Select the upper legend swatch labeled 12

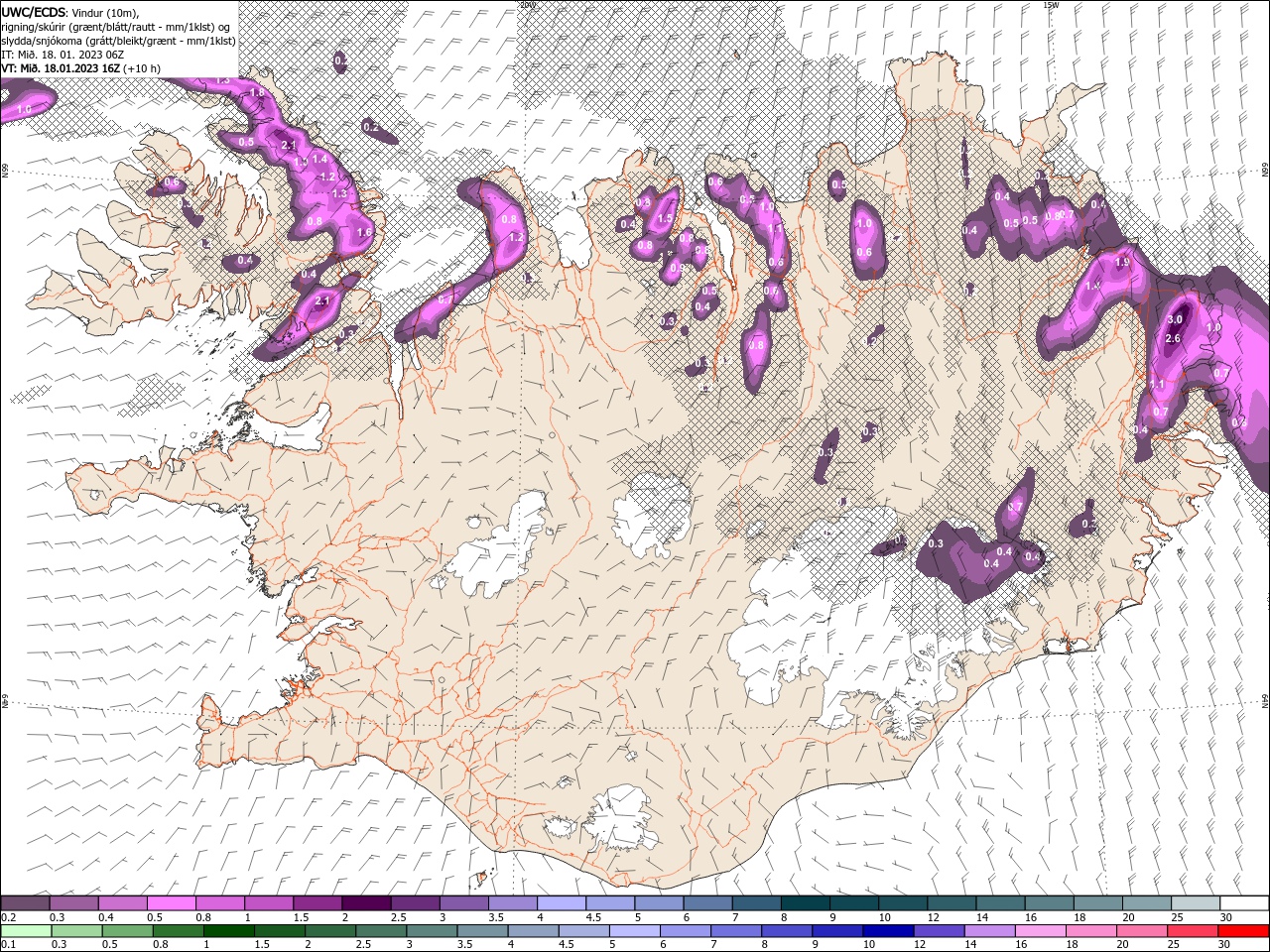point(952,903)
